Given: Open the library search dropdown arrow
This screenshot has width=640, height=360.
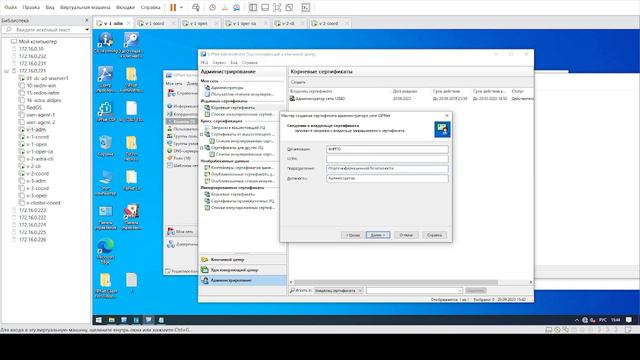Looking at the screenshot, I should point(87,30).
